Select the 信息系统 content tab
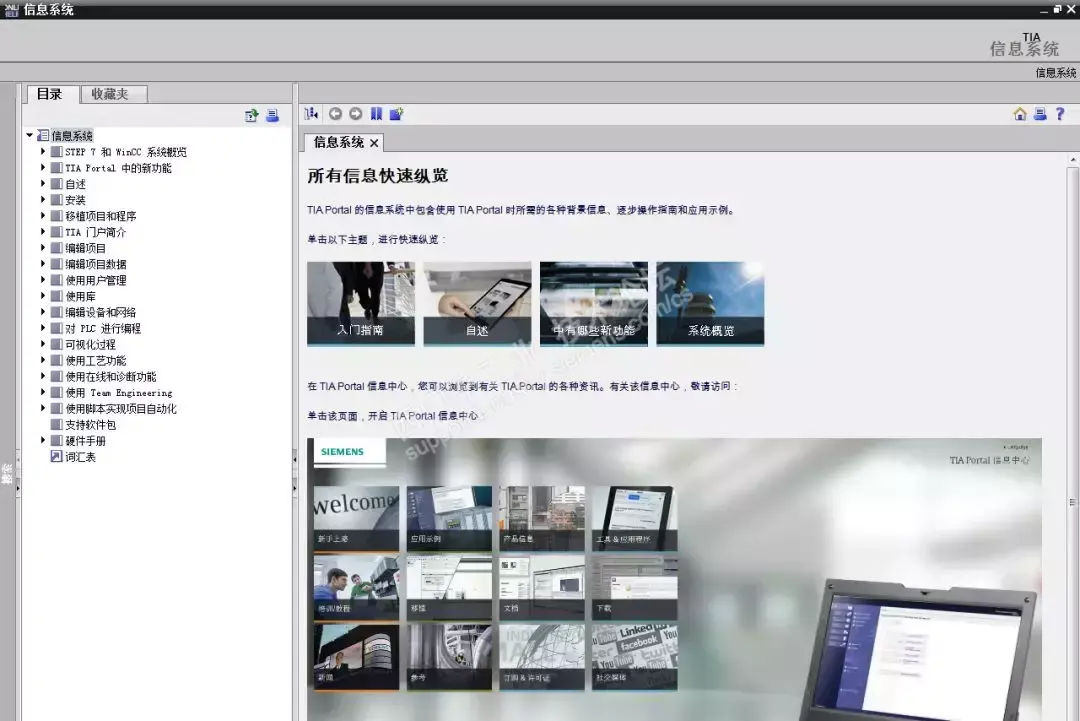The width and height of the screenshot is (1080, 721). (338, 143)
